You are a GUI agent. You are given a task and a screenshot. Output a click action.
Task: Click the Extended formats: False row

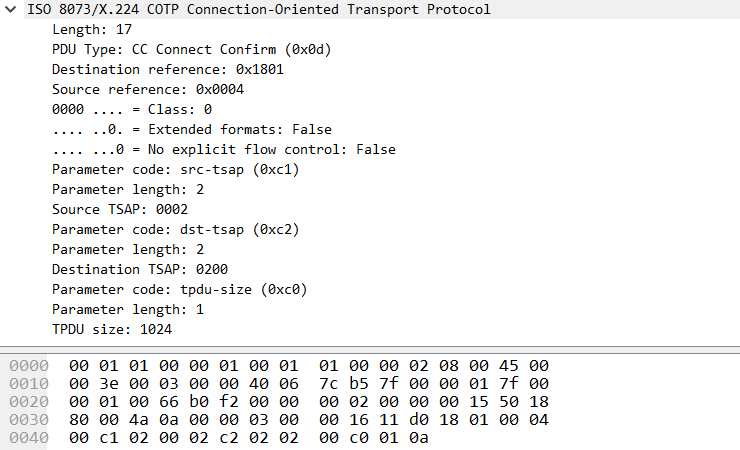[x=191, y=130]
